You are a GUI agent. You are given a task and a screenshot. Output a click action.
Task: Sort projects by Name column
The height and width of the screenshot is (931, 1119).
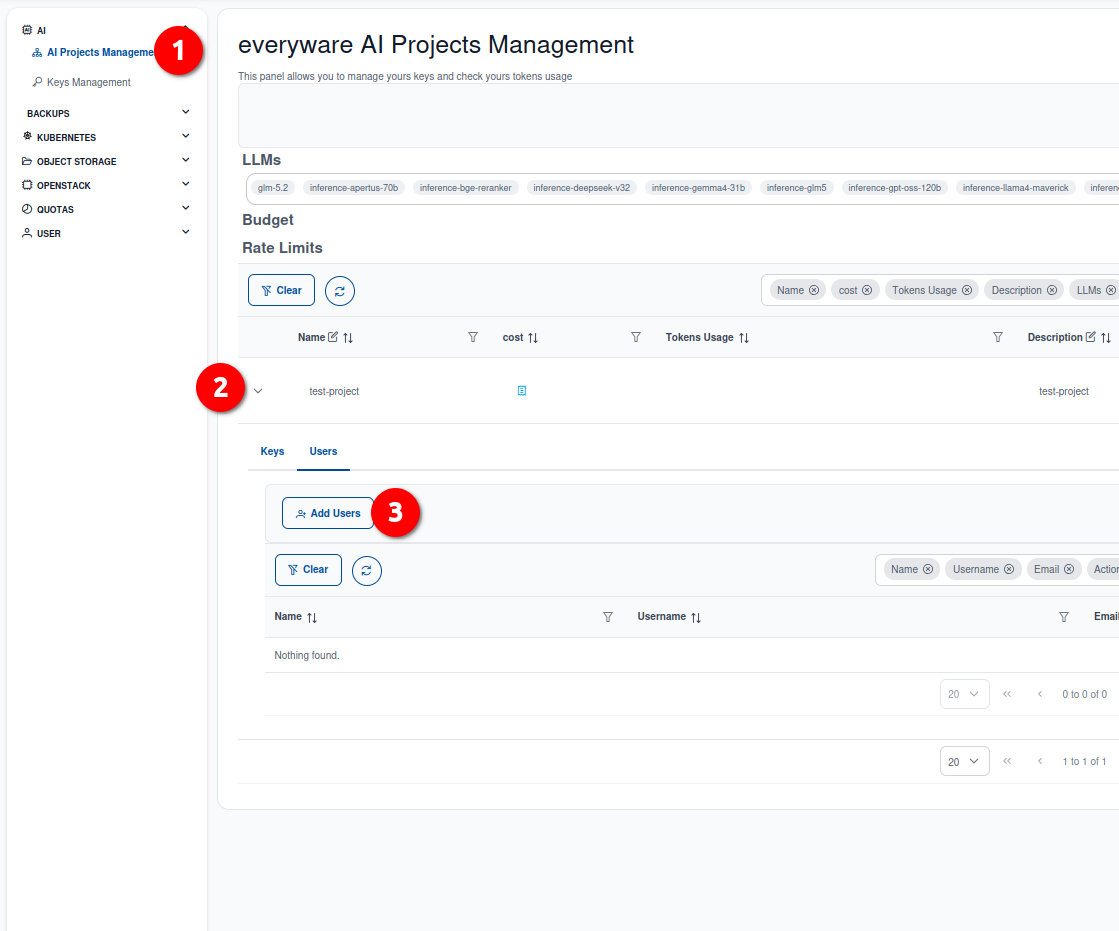(348, 337)
